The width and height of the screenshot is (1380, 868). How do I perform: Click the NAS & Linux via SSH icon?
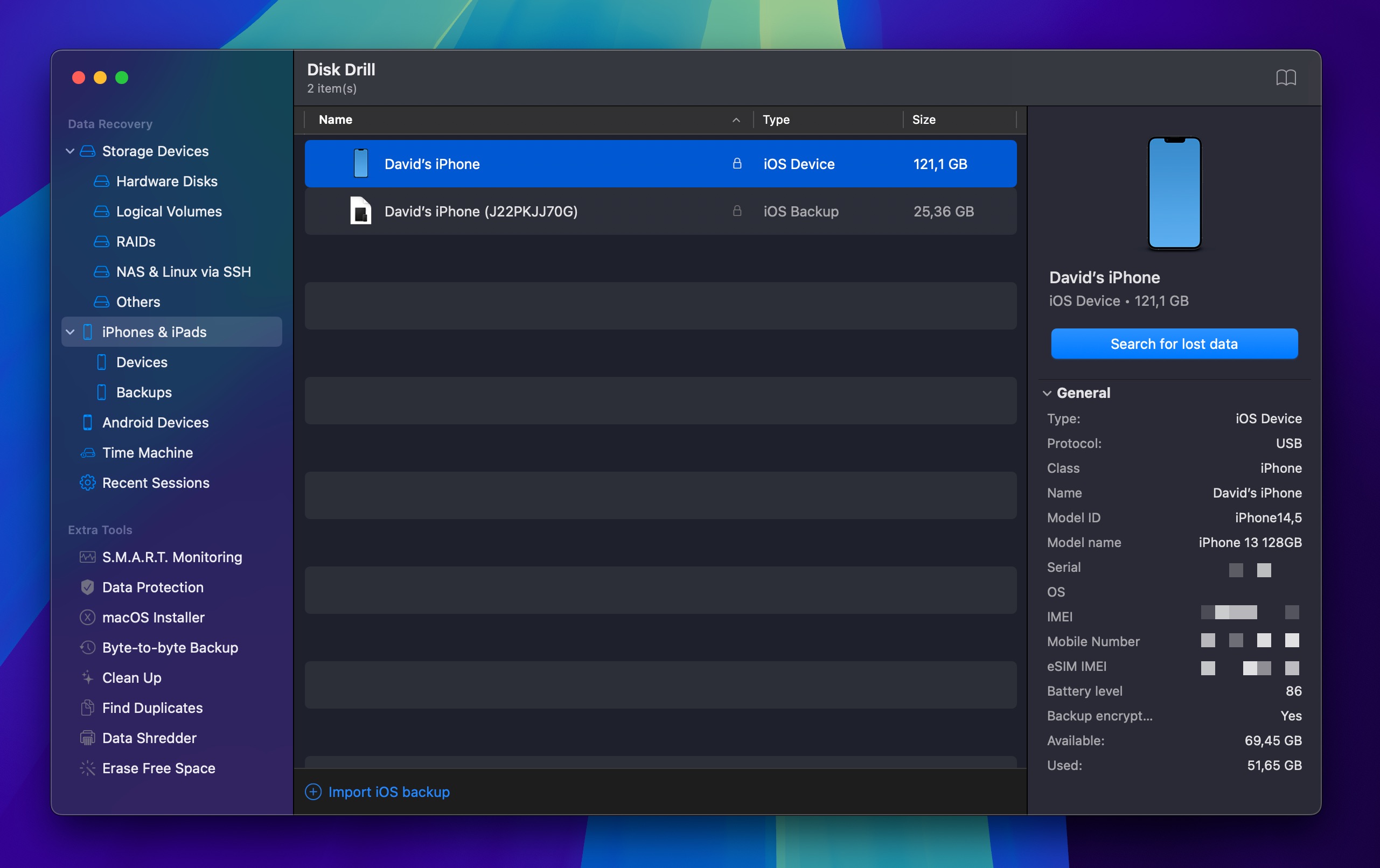[101, 272]
